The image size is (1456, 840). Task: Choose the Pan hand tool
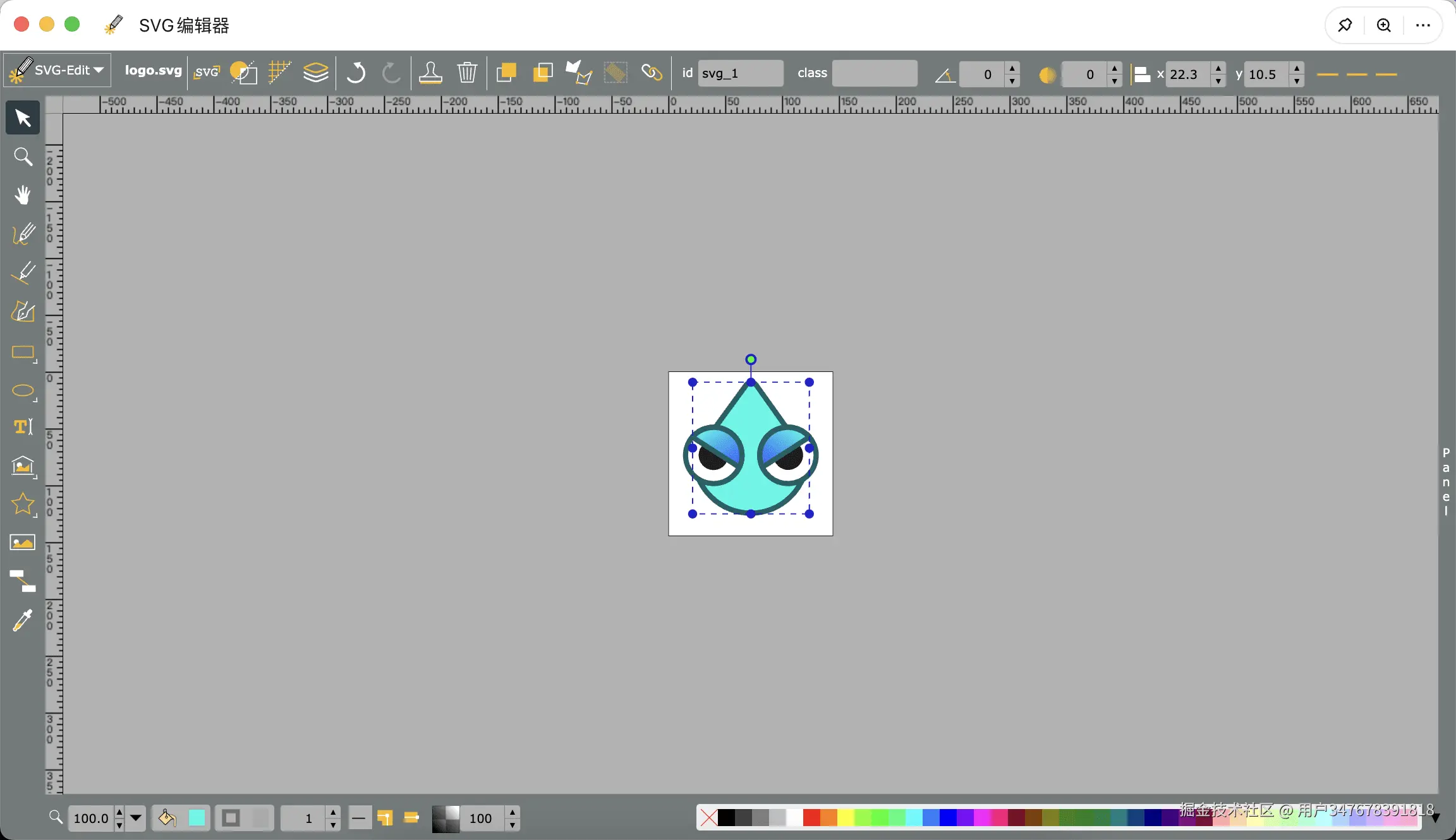(x=23, y=195)
